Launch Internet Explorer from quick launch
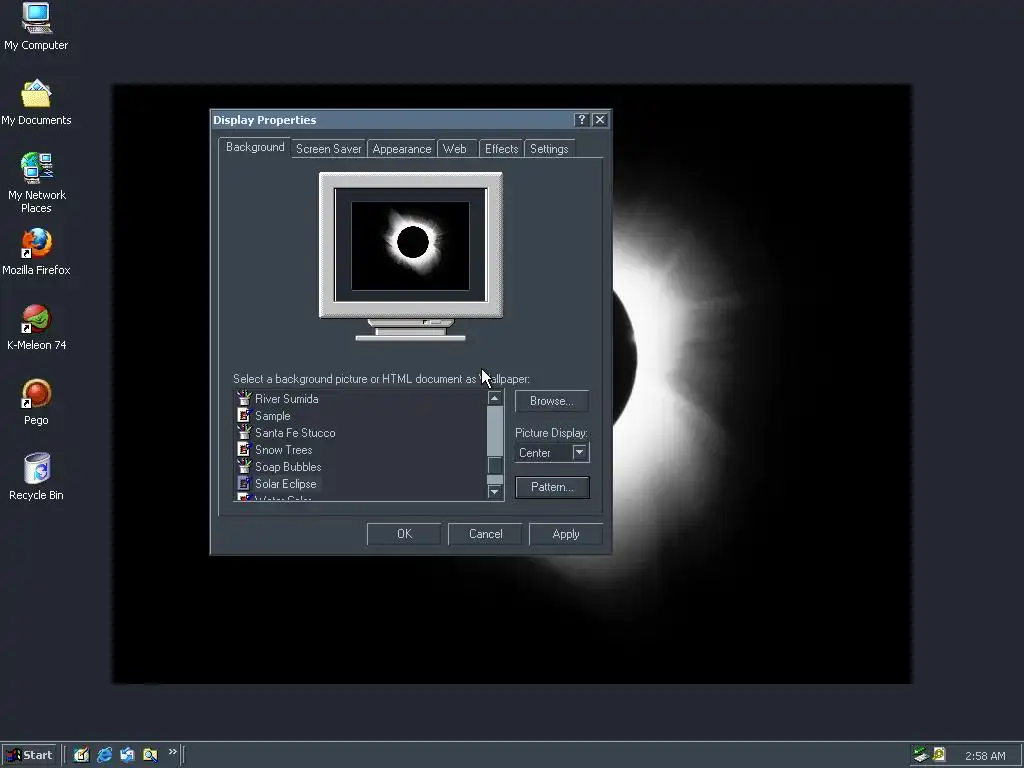Viewport: 1024px width, 768px height. 104,755
